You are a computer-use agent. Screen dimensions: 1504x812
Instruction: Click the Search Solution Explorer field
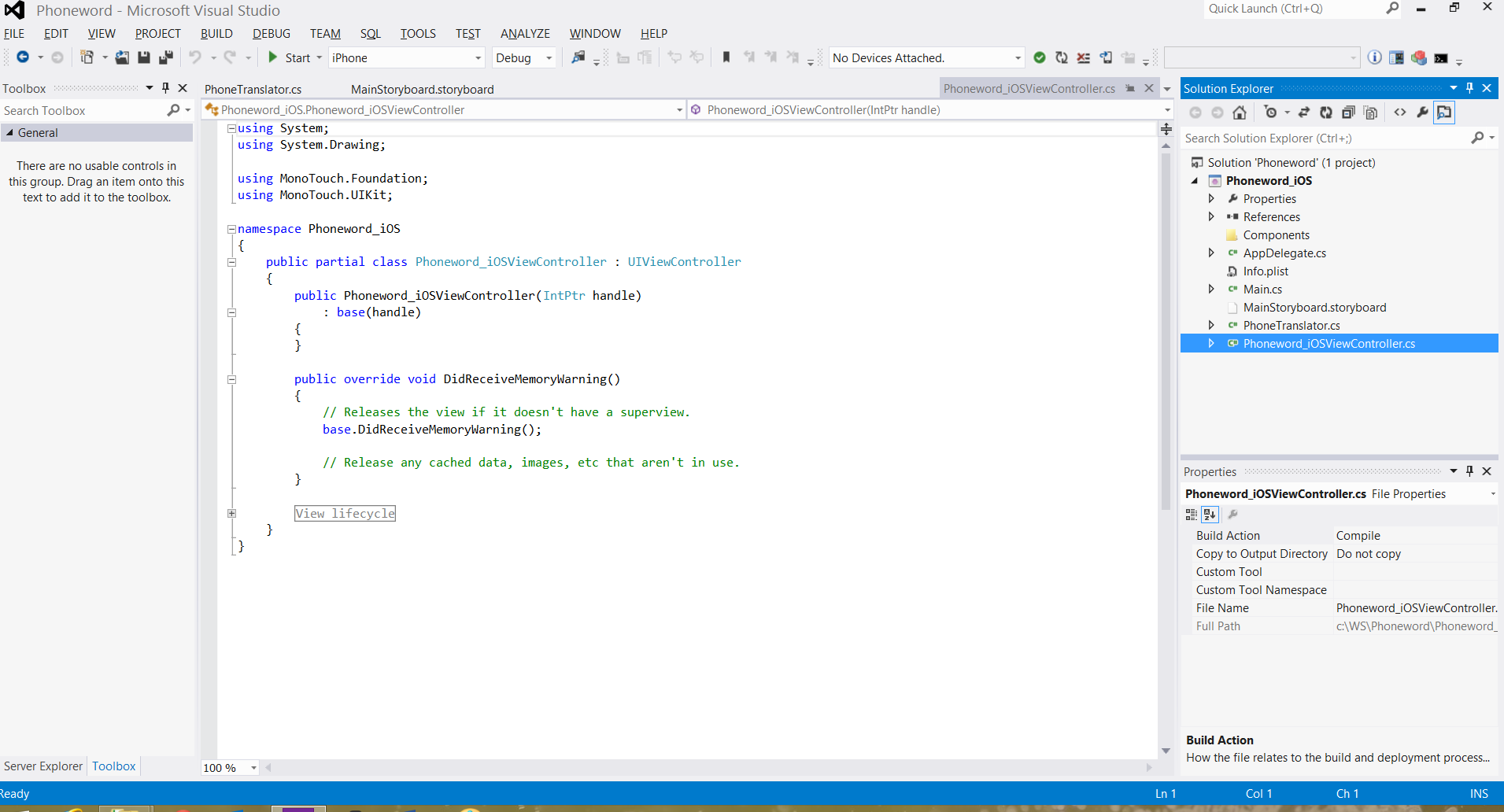tap(1325, 138)
